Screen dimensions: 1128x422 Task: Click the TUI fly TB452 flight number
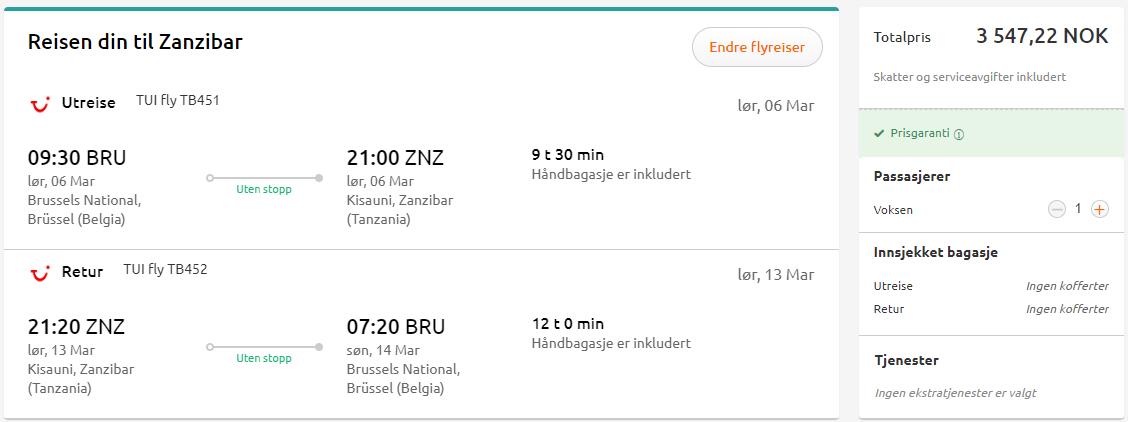click(x=165, y=270)
